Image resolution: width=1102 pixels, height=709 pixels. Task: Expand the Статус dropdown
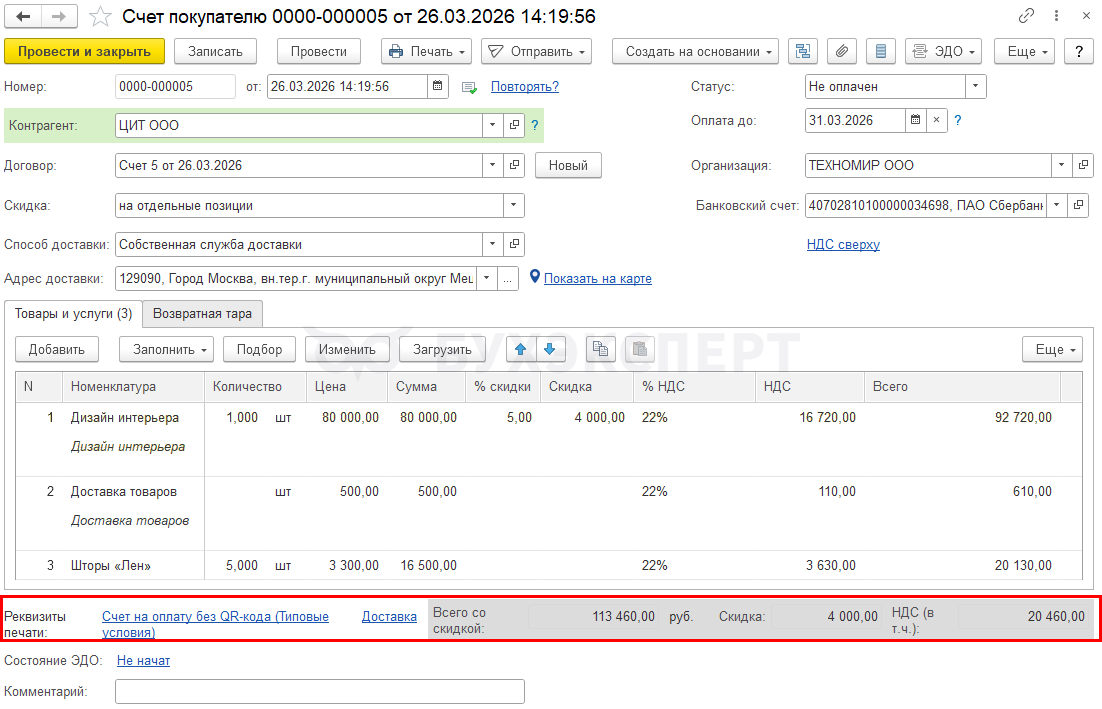(x=976, y=87)
